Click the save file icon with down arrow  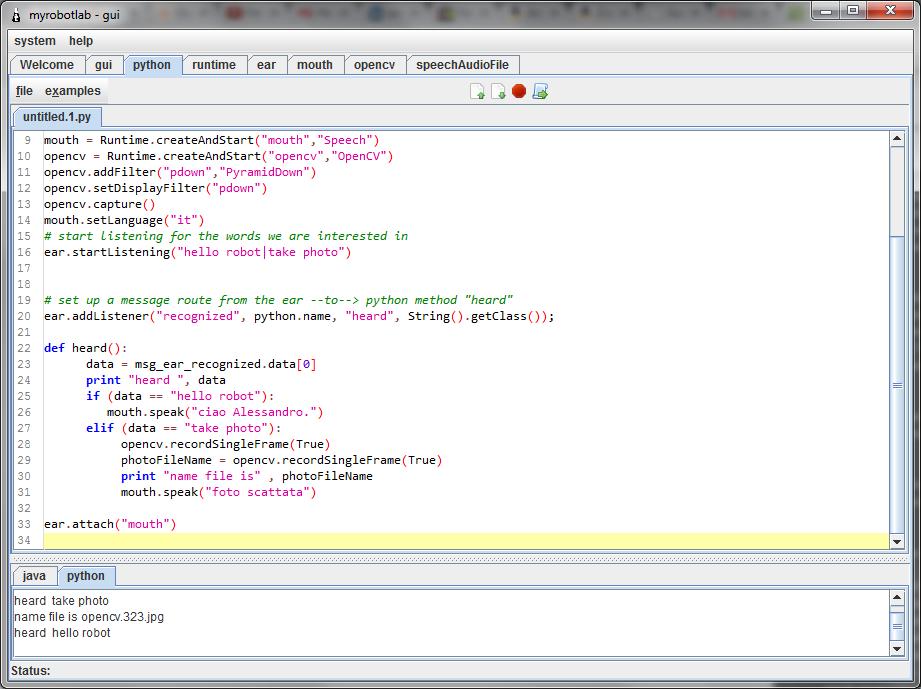[x=498, y=91]
